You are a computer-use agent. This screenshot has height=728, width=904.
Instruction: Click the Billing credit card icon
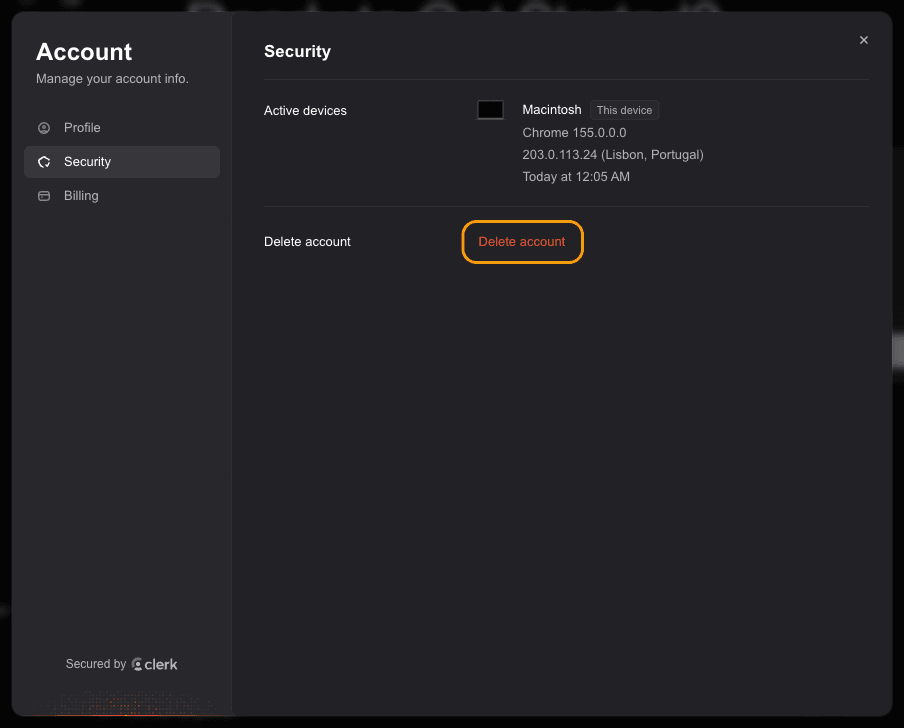coord(44,196)
